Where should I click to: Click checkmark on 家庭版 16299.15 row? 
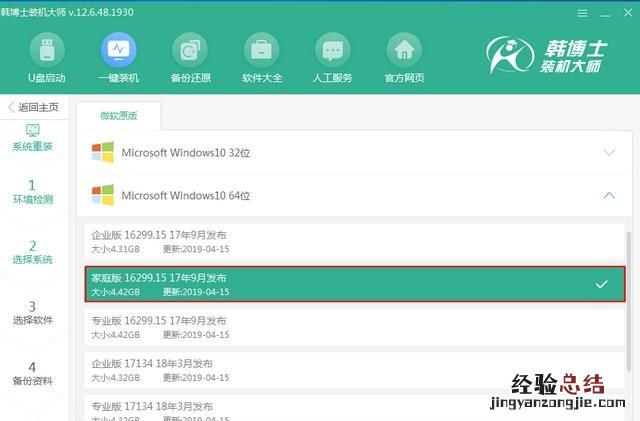(602, 284)
